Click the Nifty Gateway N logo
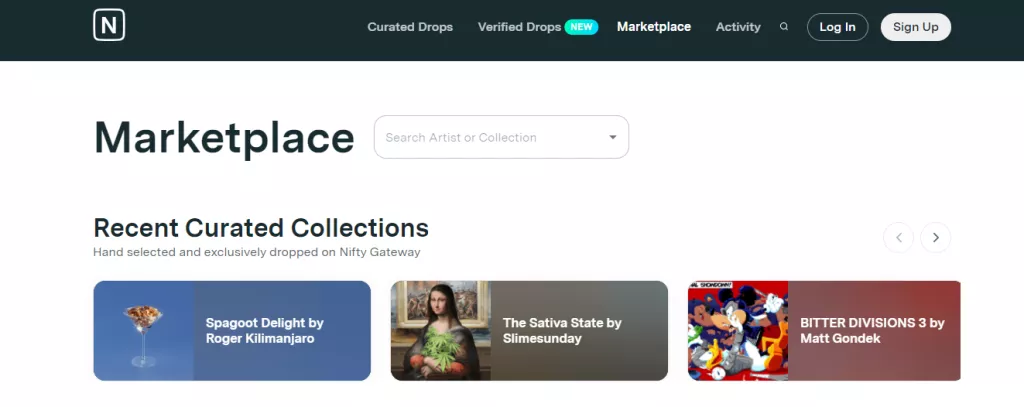Viewport: 1024px width, 407px height. tap(109, 26)
